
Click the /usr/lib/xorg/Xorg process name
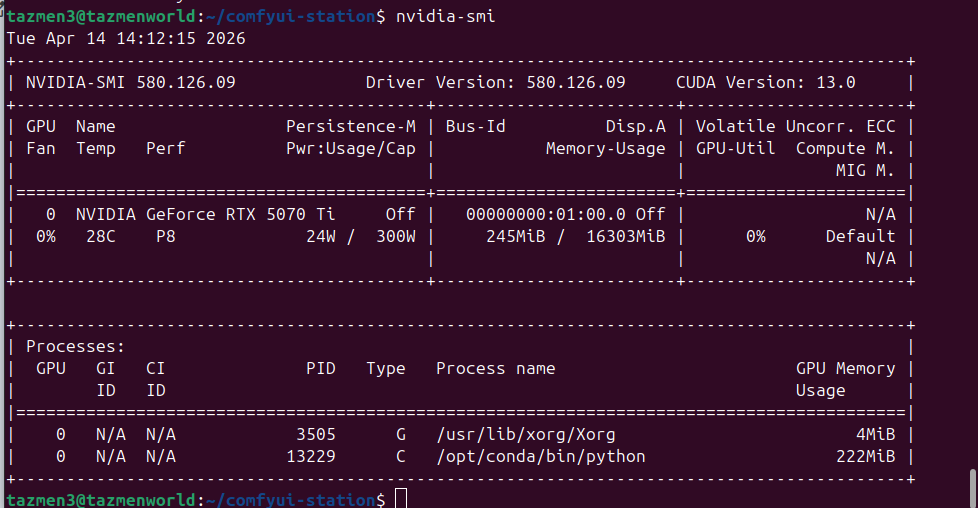(525, 435)
